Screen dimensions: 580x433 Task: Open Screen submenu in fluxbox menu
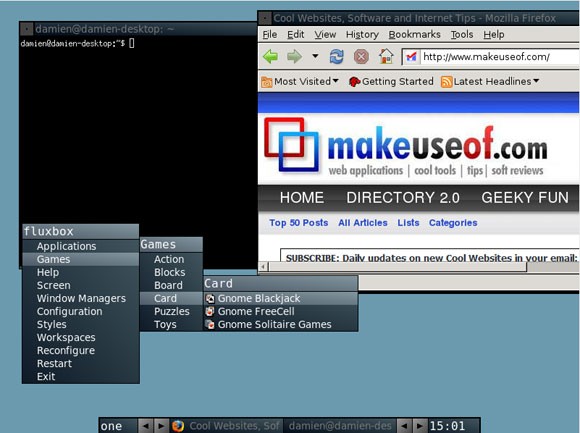pos(80,285)
